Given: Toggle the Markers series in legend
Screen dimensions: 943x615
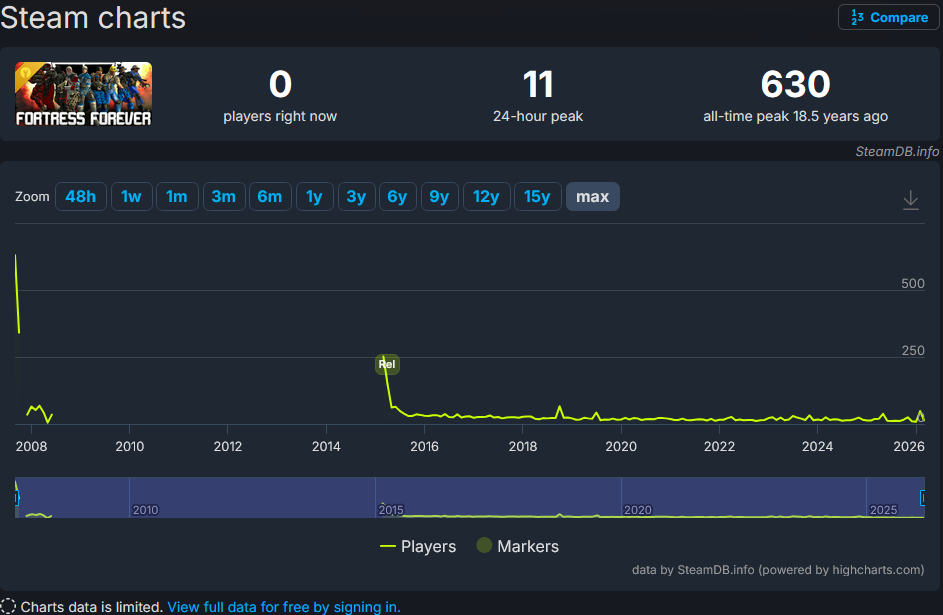Looking at the screenshot, I should (518, 546).
